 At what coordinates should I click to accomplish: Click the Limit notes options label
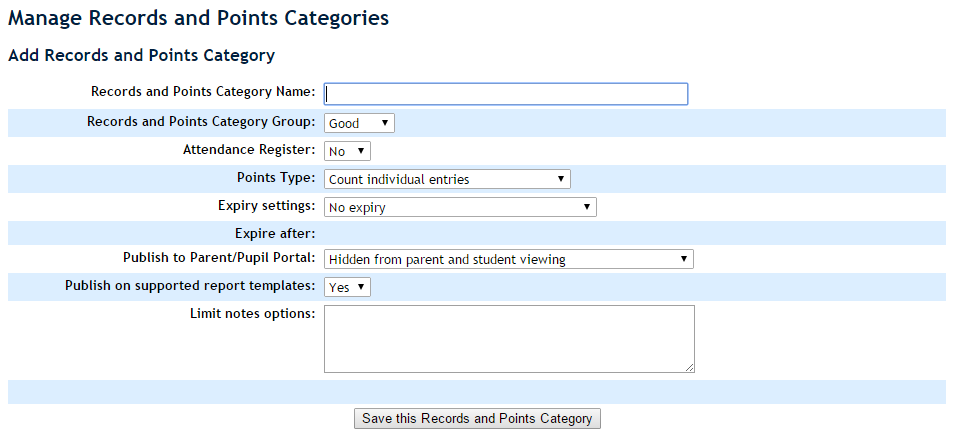pyautogui.click(x=252, y=314)
